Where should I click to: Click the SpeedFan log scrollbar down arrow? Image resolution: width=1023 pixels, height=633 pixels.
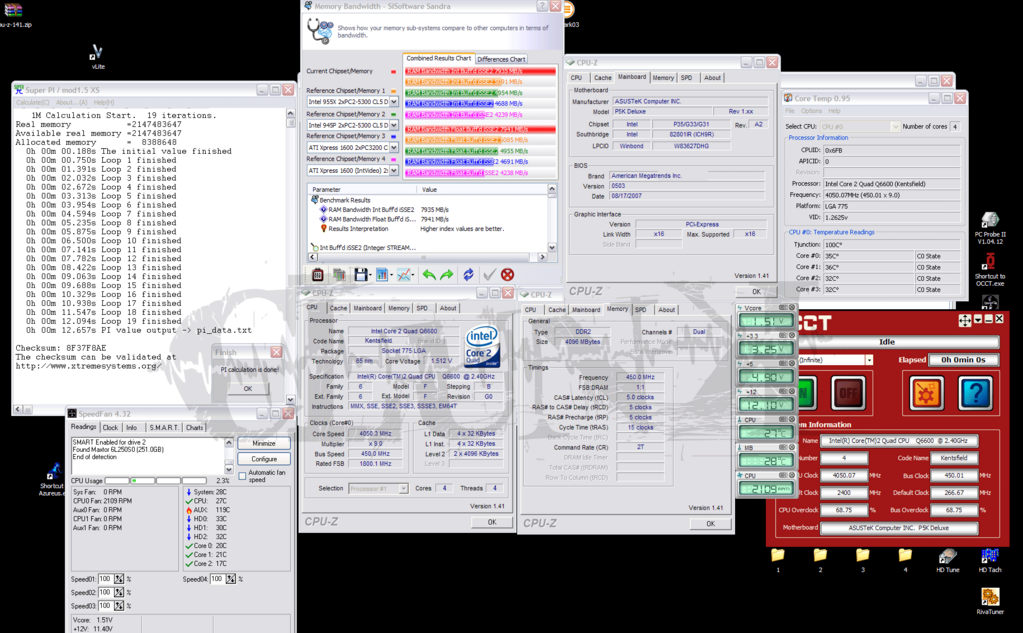click(228, 469)
